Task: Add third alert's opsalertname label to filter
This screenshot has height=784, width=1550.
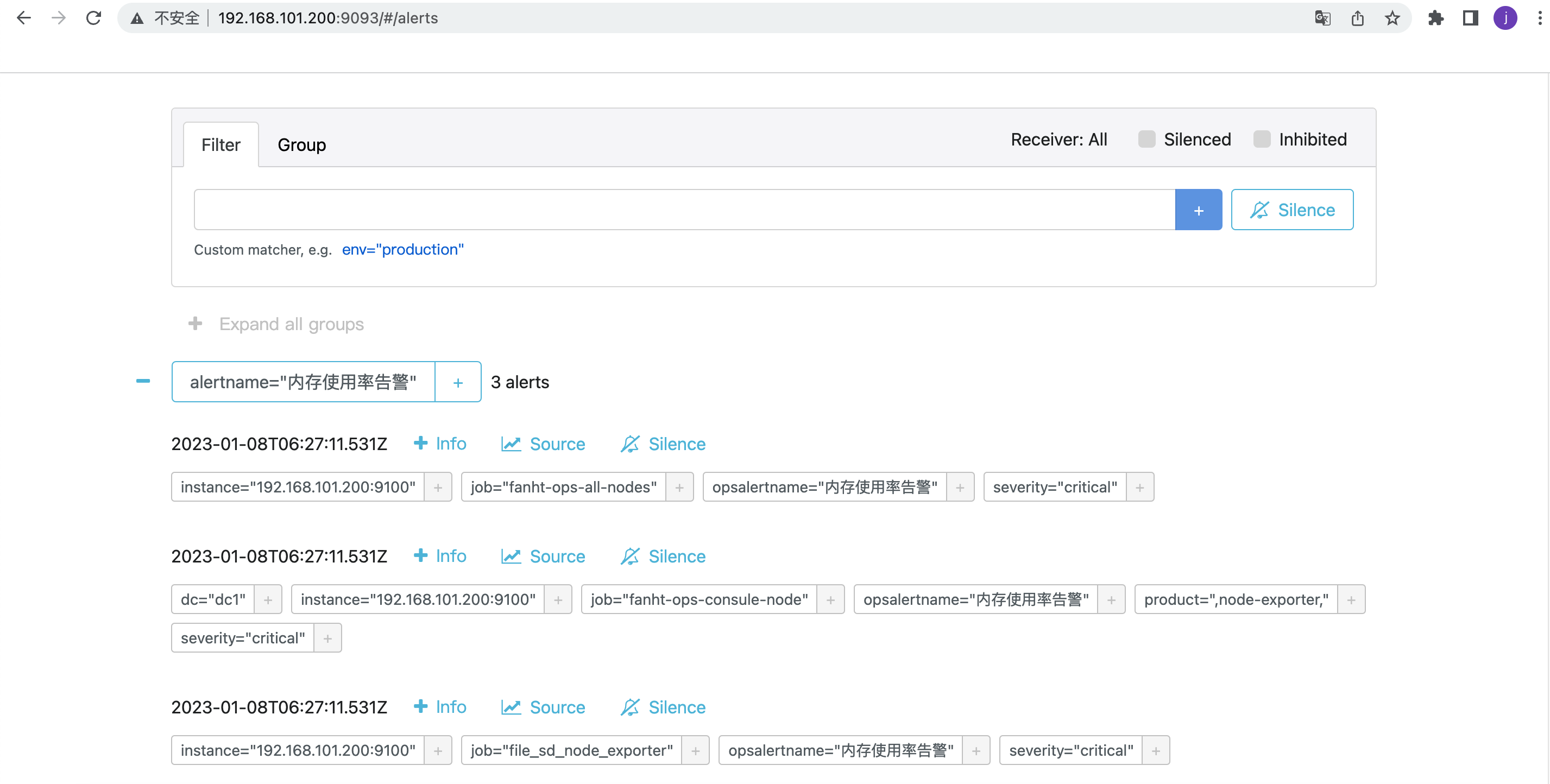Action: pos(976,750)
